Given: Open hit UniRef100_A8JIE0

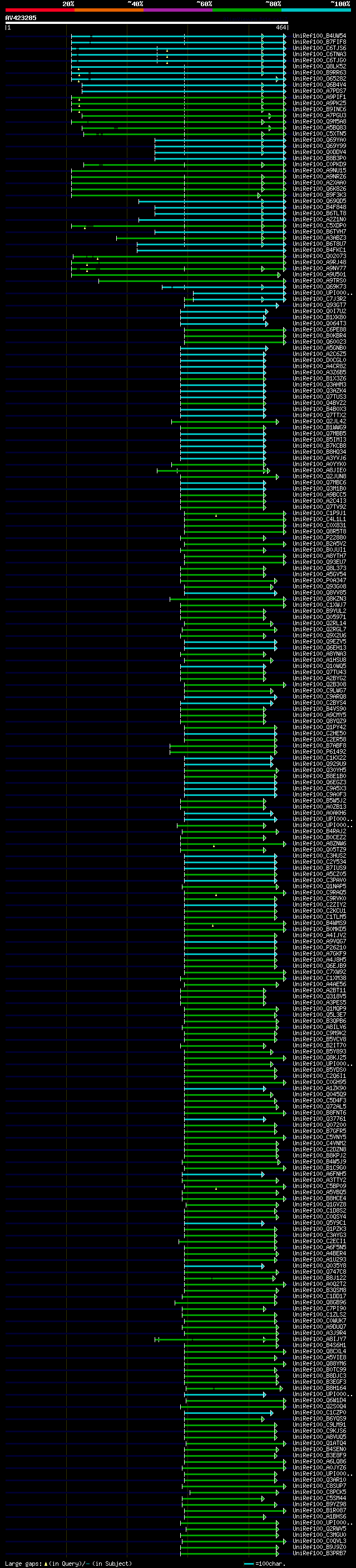Looking at the screenshot, I should click(319, 471).
